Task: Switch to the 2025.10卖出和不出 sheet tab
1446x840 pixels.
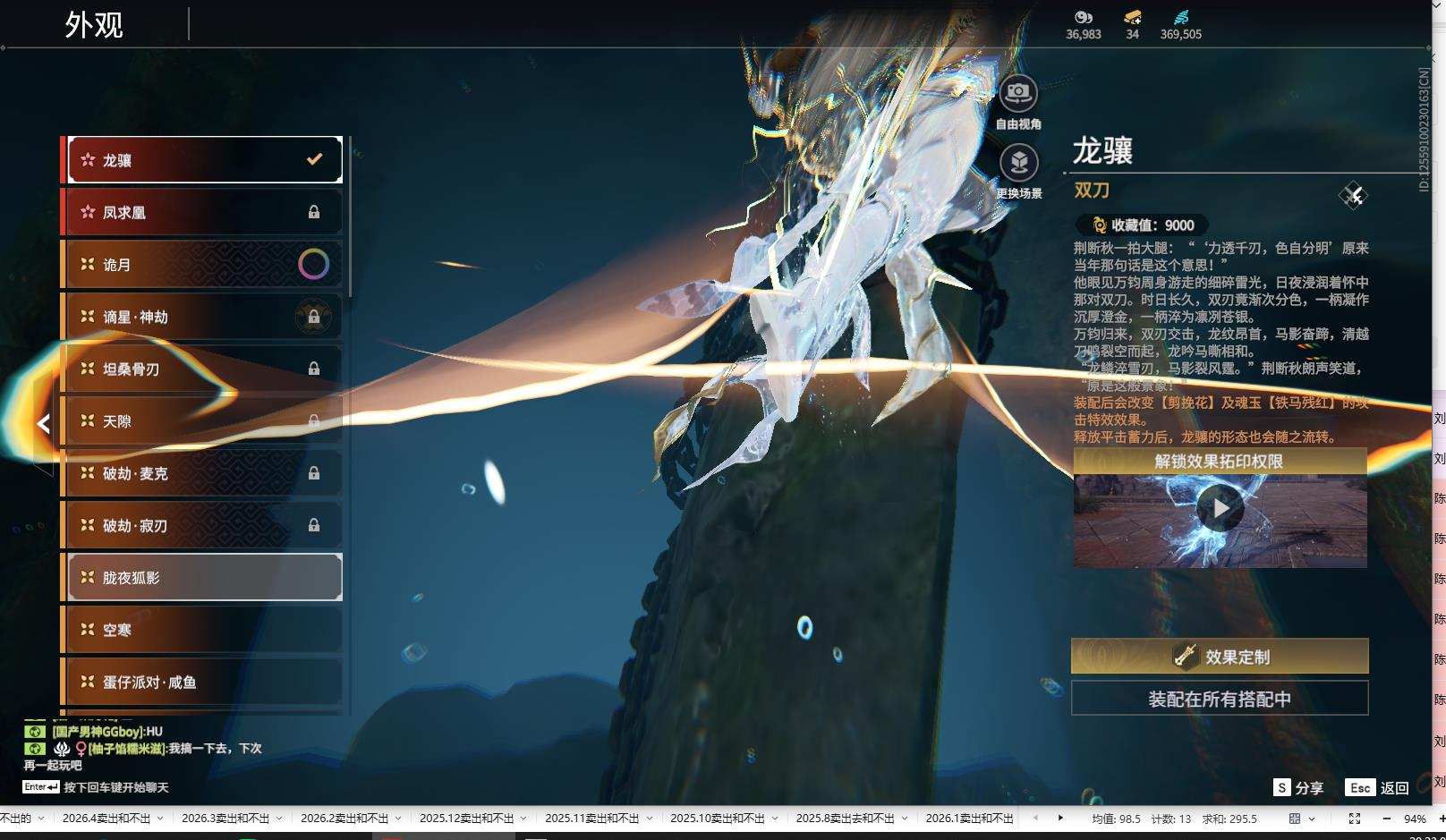Action: click(x=718, y=819)
